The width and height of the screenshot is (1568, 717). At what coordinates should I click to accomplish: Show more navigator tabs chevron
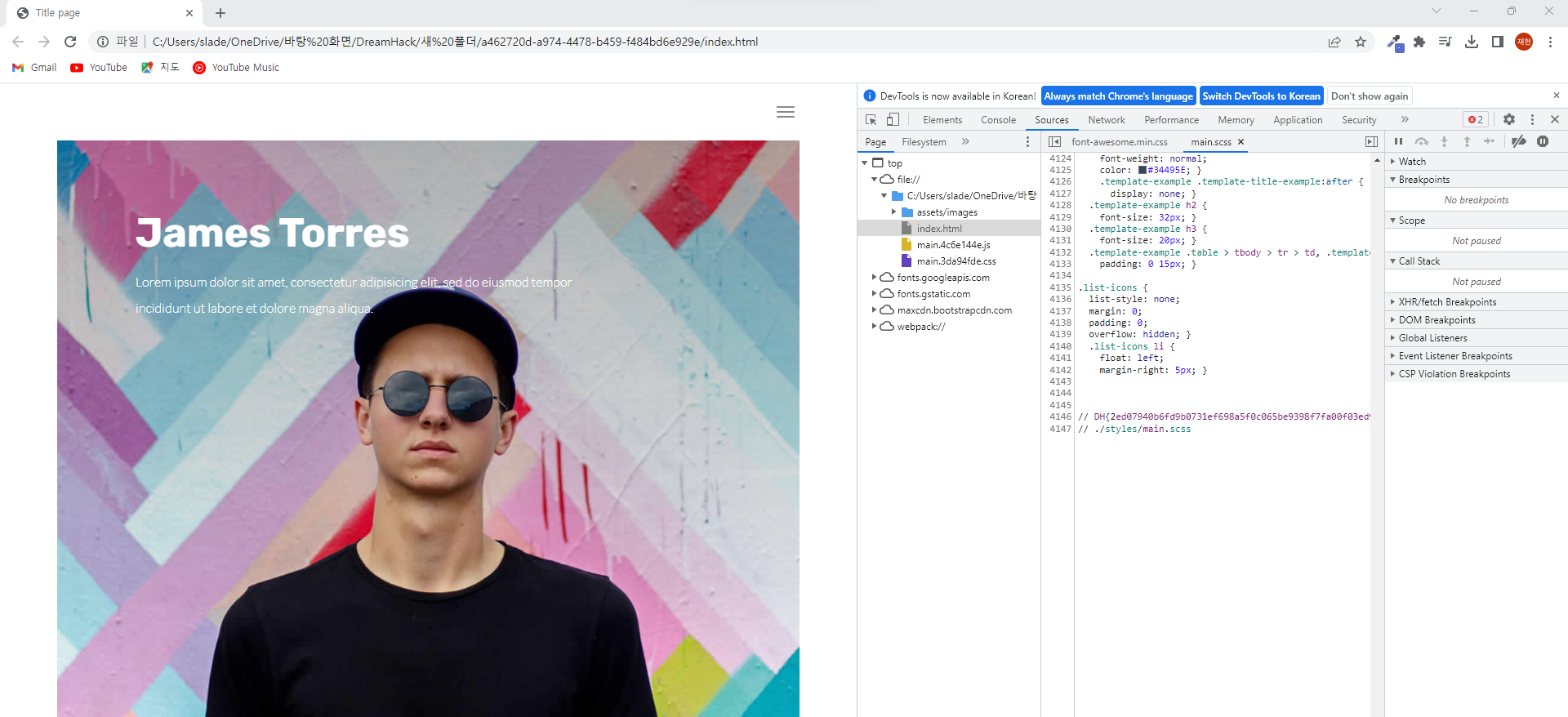(x=965, y=141)
